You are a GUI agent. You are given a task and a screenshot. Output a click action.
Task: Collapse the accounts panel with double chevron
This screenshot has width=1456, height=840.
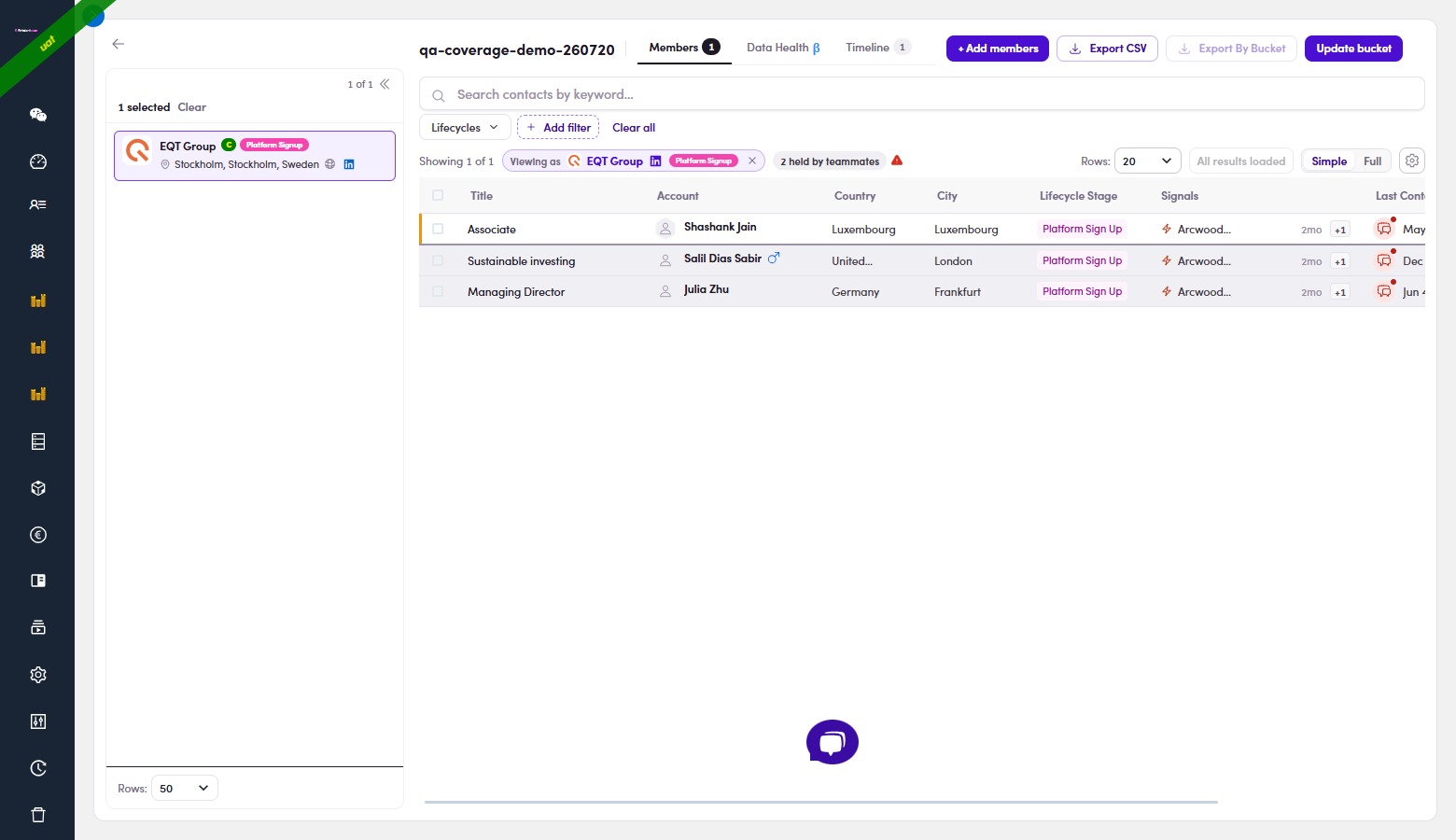pos(385,84)
